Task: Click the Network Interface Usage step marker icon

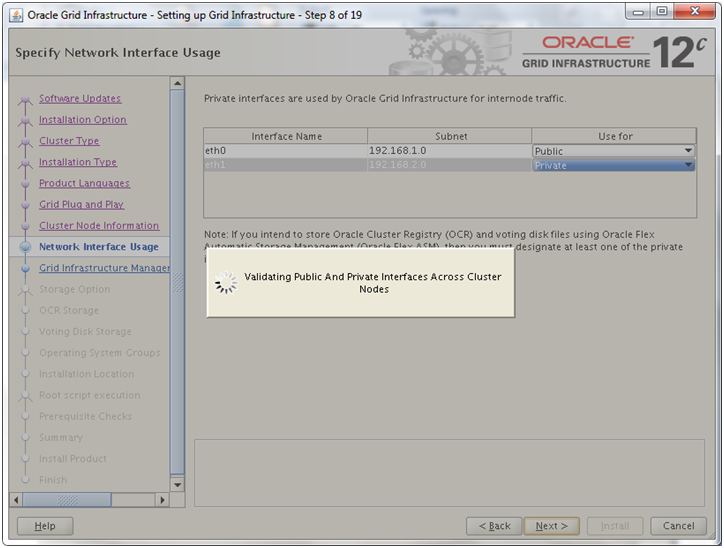Action: [x=25, y=247]
